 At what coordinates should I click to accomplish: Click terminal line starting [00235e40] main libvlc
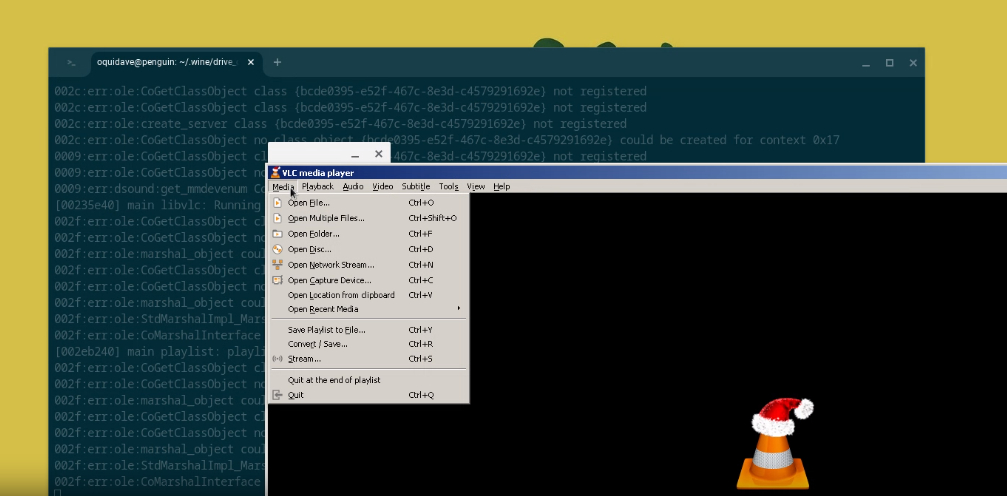tap(161, 205)
